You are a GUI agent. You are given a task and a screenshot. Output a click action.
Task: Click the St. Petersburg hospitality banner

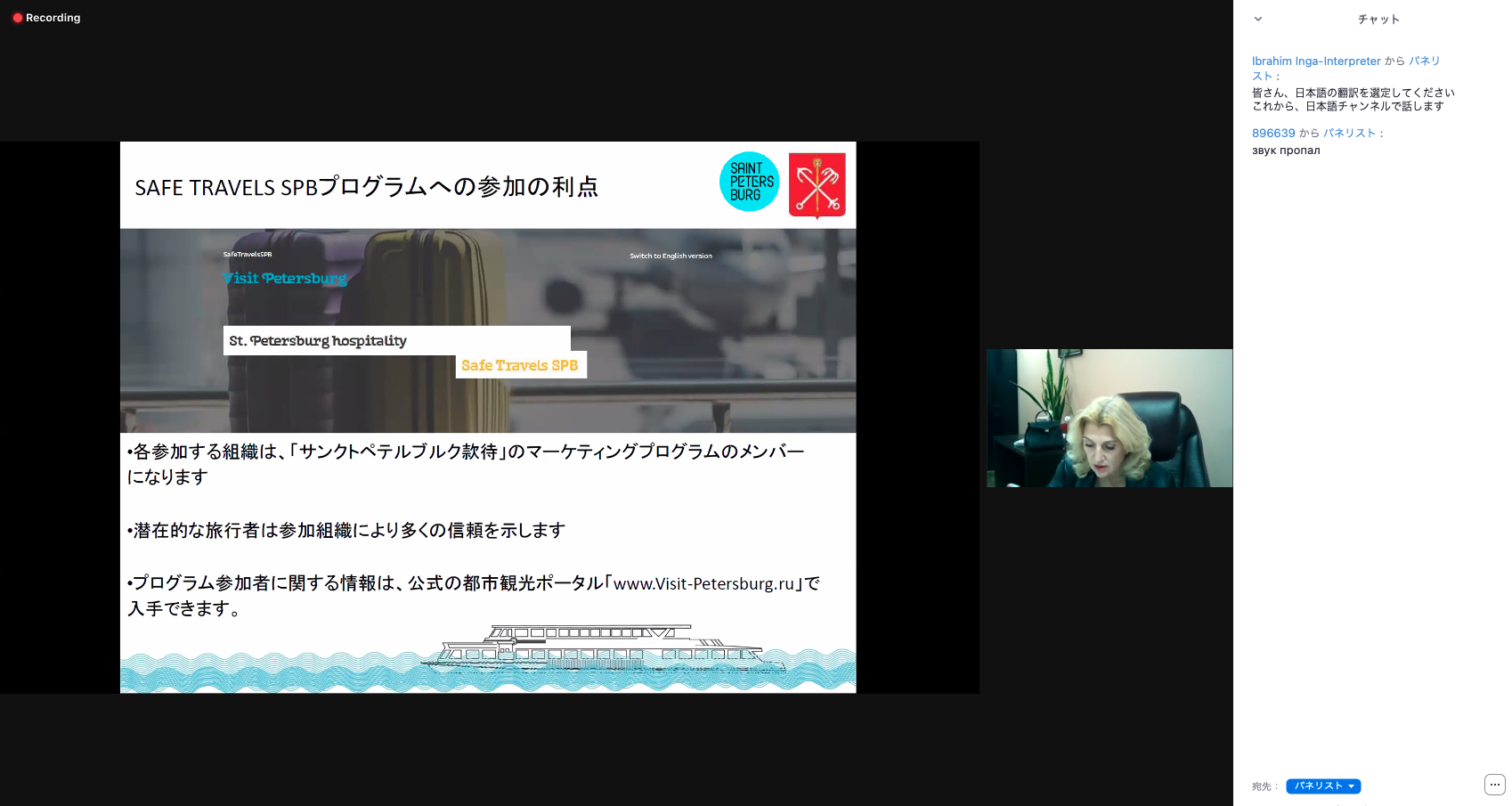(395, 341)
